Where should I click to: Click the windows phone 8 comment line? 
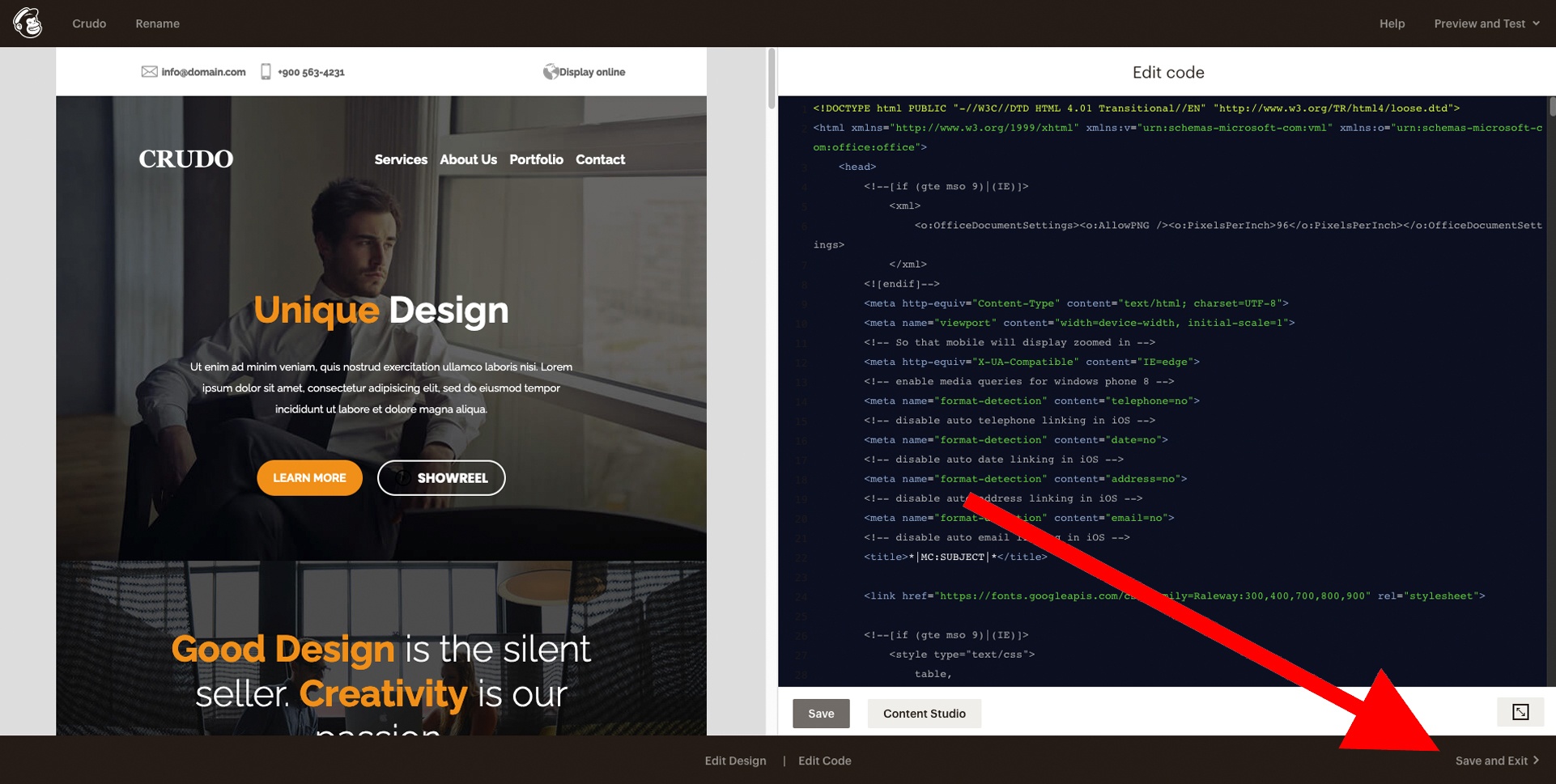click(x=1018, y=381)
